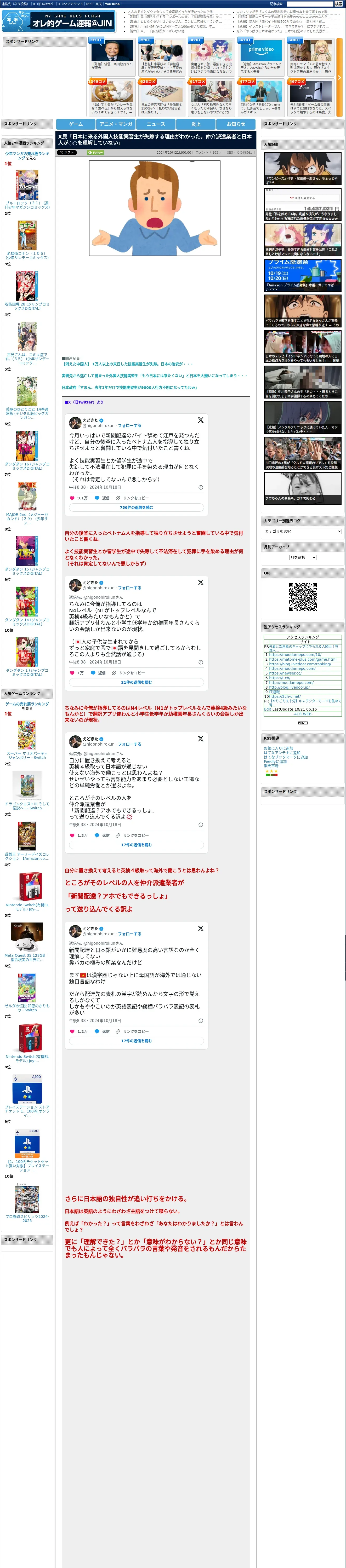This screenshot has height=1568, width=346.
Task: Open the ゲーム tab
Action: coord(76,124)
